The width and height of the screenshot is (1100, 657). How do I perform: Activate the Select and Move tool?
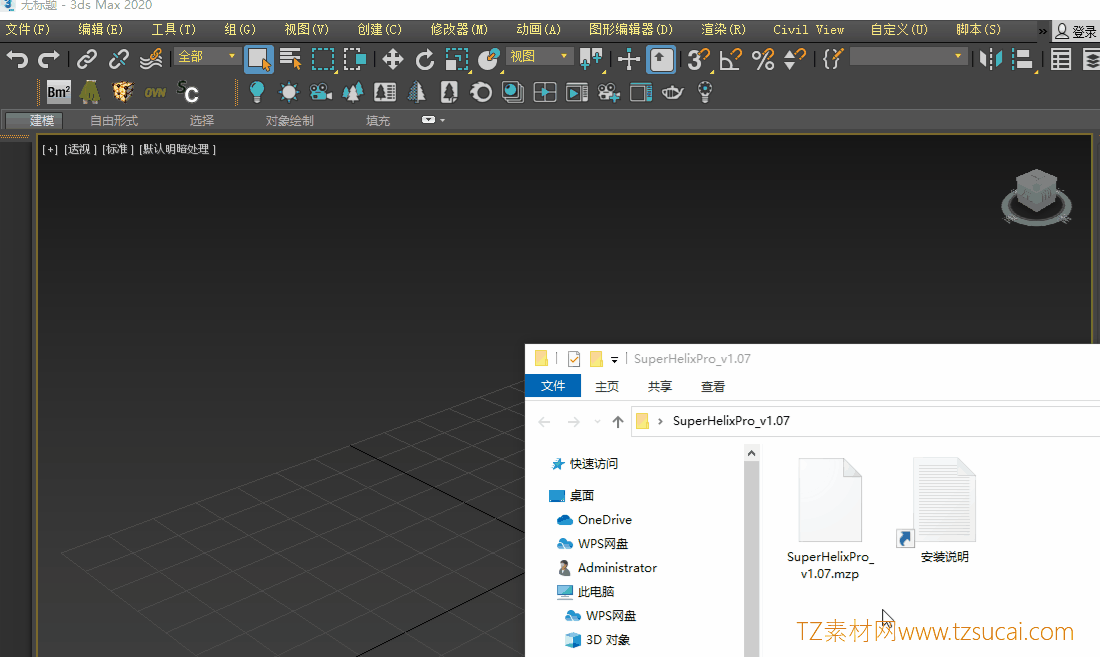(x=392, y=60)
